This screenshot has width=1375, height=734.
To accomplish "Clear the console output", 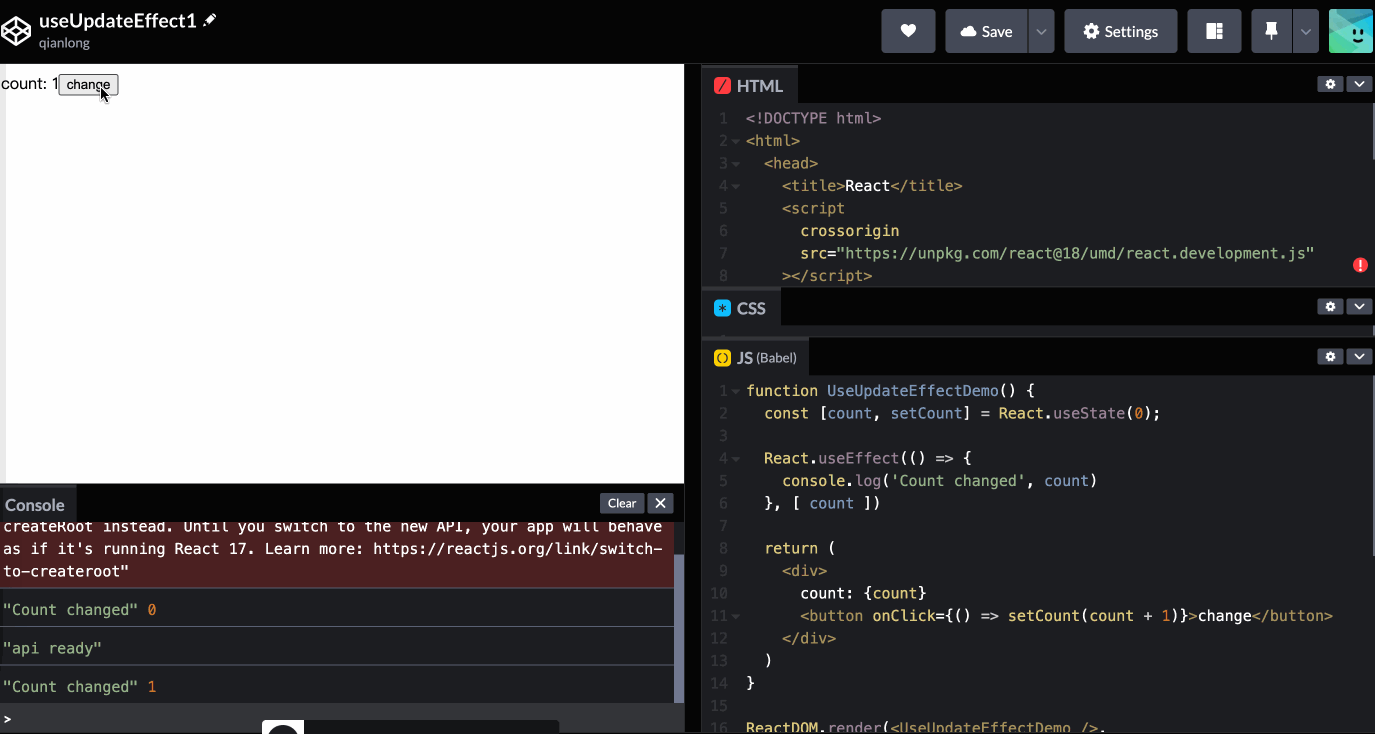I will coord(622,503).
